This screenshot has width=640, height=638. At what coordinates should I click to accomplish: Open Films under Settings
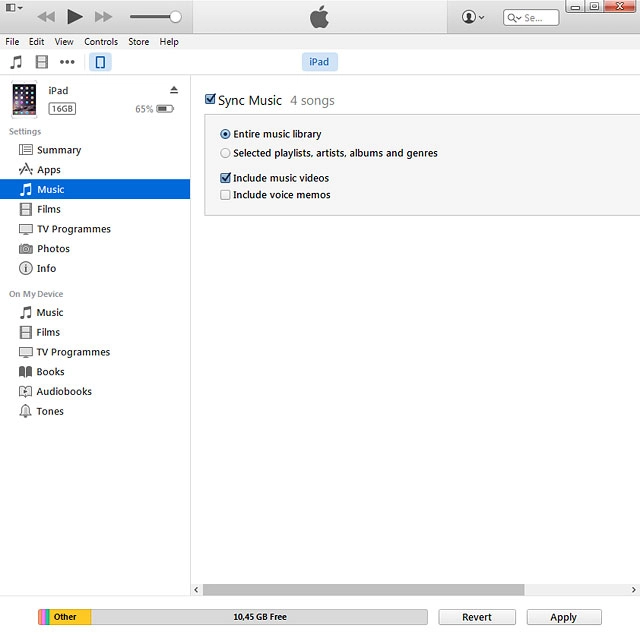pos(95,209)
